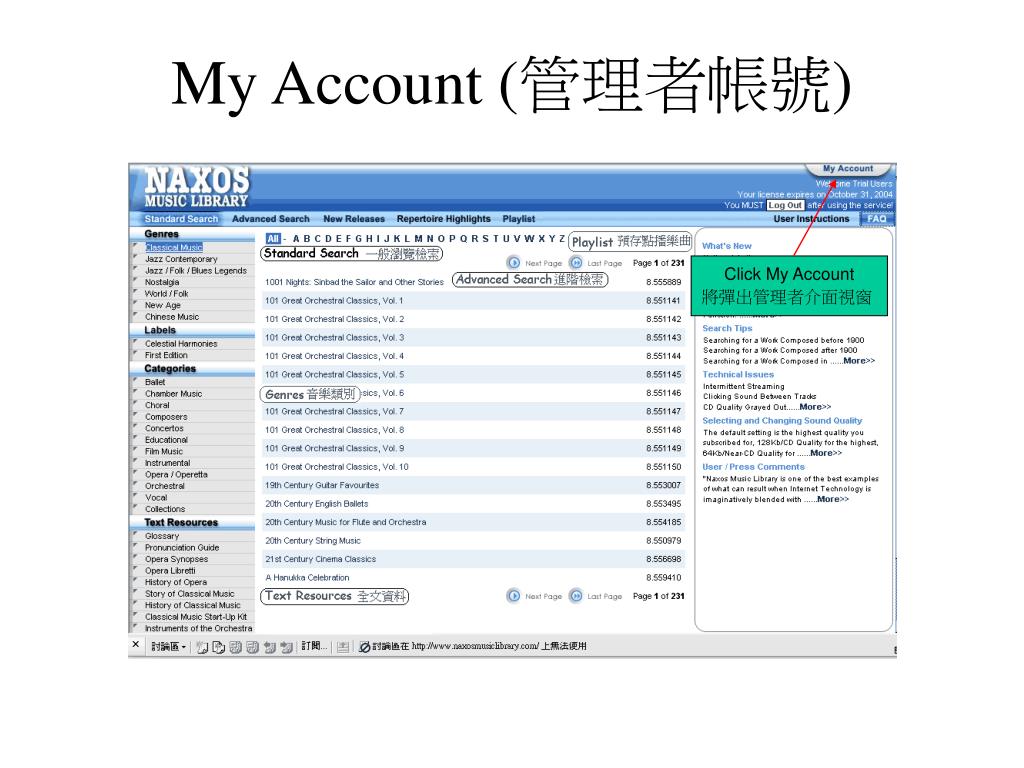Open First Edition label
The width and height of the screenshot is (1024, 768).
166,355
